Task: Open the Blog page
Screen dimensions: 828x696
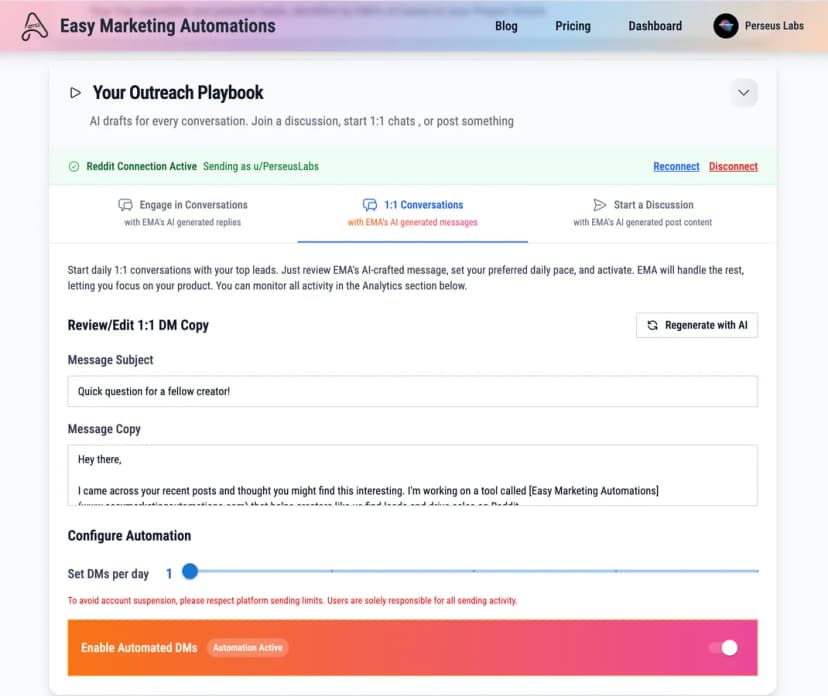Action: tap(506, 26)
